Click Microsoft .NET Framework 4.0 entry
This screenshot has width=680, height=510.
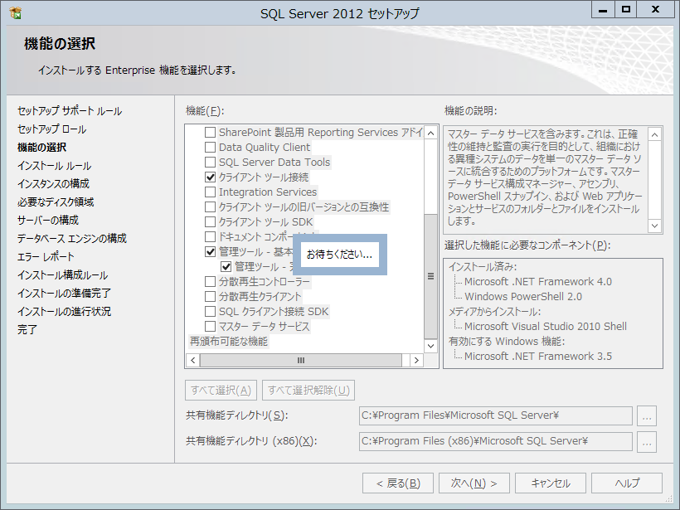[x=538, y=281]
